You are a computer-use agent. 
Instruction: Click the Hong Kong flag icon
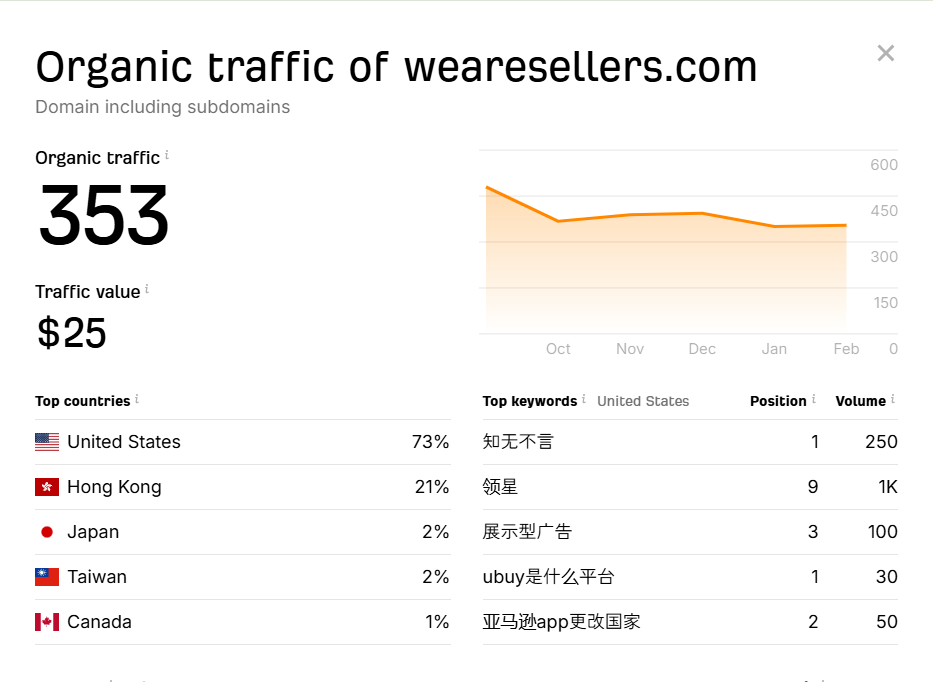(x=47, y=487)
